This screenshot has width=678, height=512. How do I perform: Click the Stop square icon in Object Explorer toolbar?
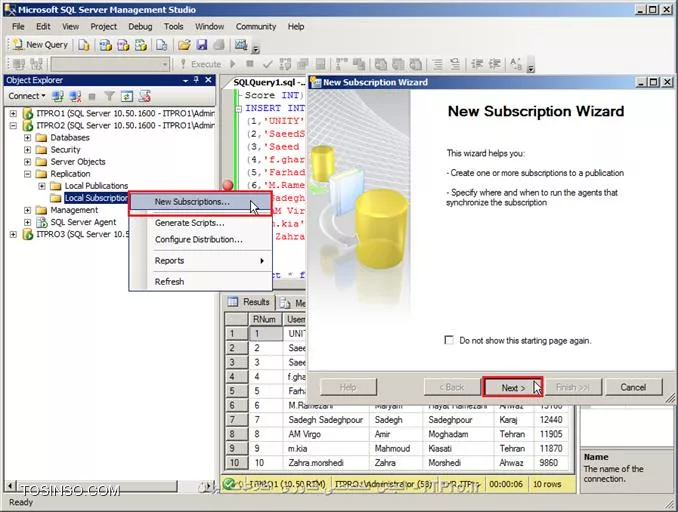pos(92,96)
